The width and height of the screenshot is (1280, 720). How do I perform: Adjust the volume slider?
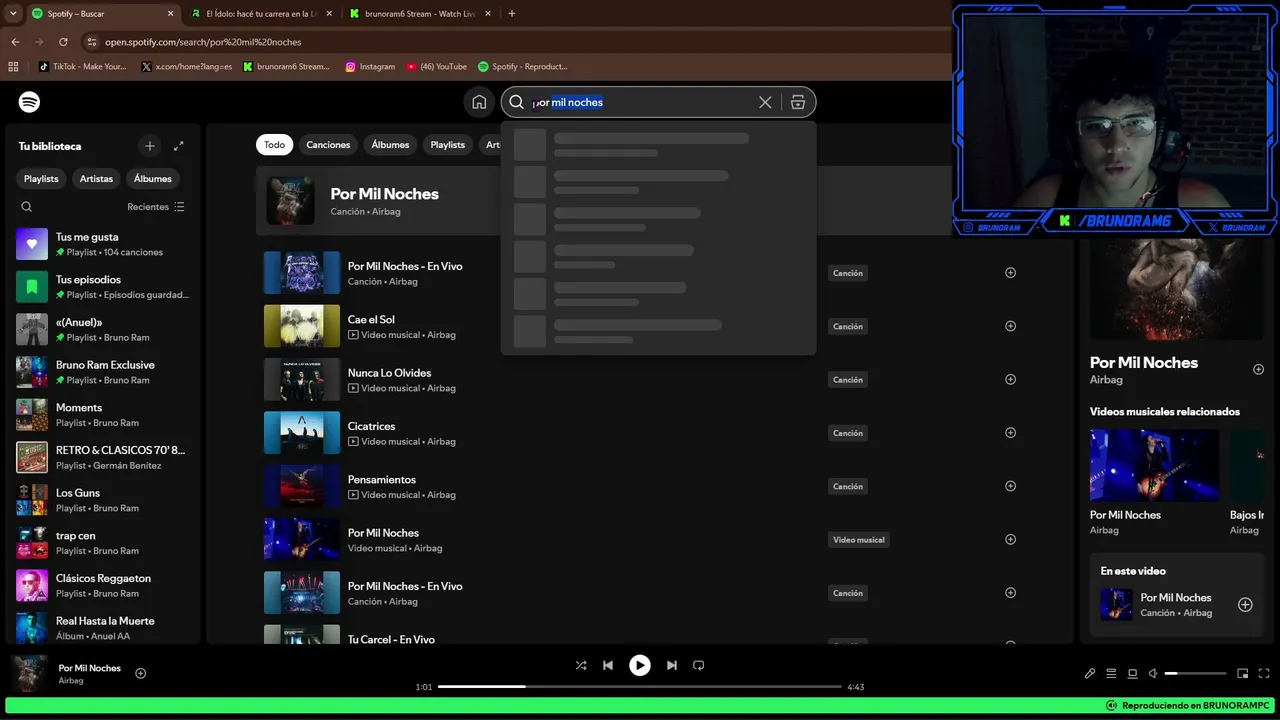(x=1196, y=674)
